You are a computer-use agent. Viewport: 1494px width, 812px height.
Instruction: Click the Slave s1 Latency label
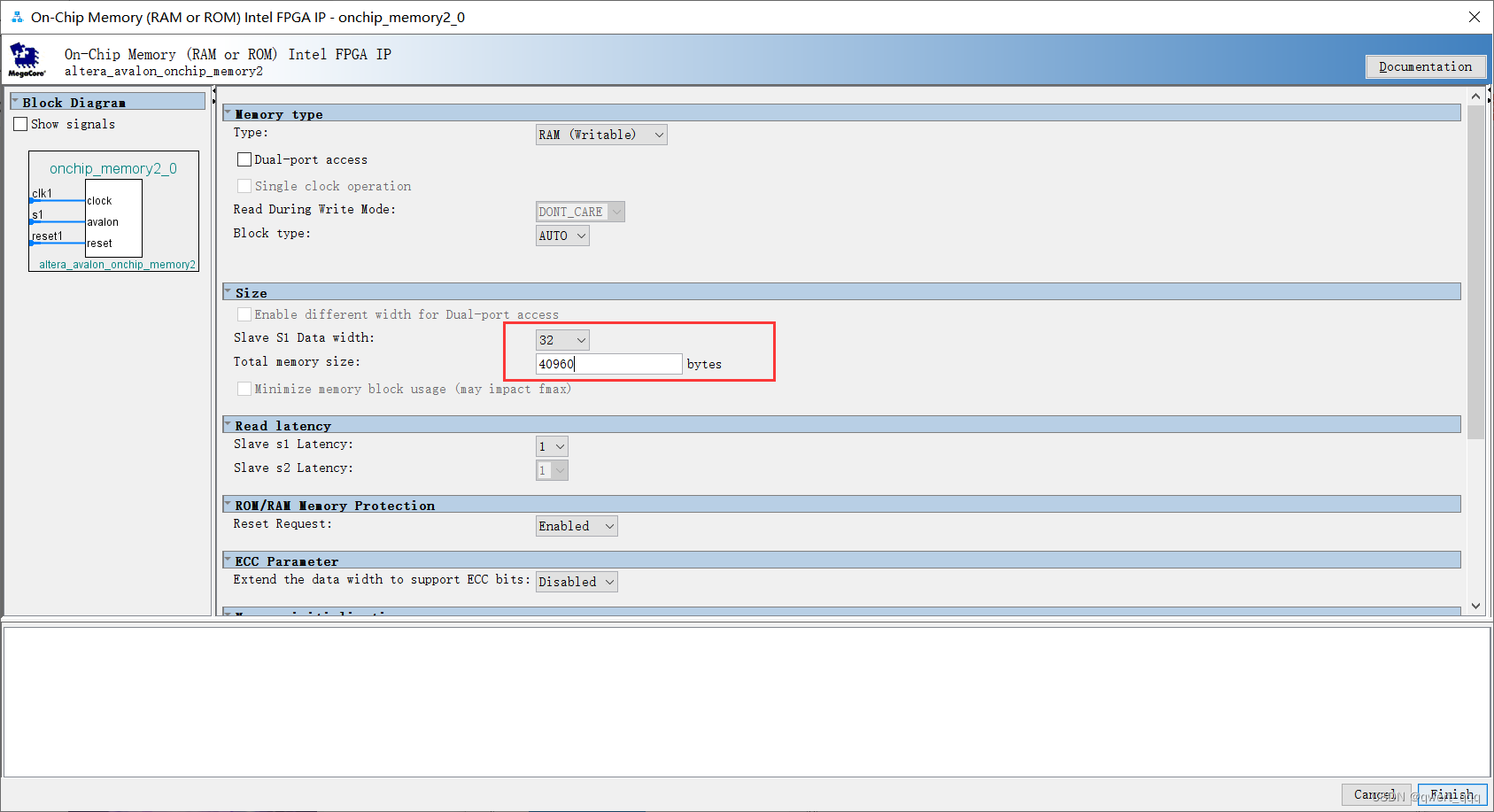point(293,444)
